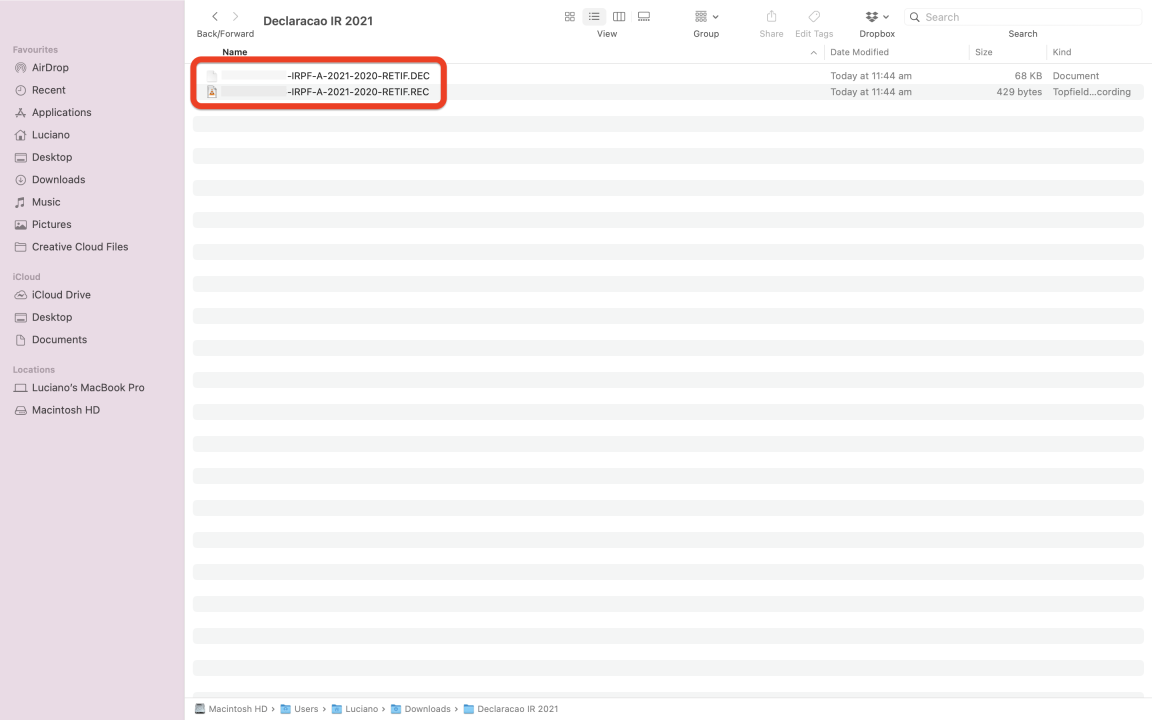
Task: Select Macintosh HD under Locations
Action: (x=65, y=410)
